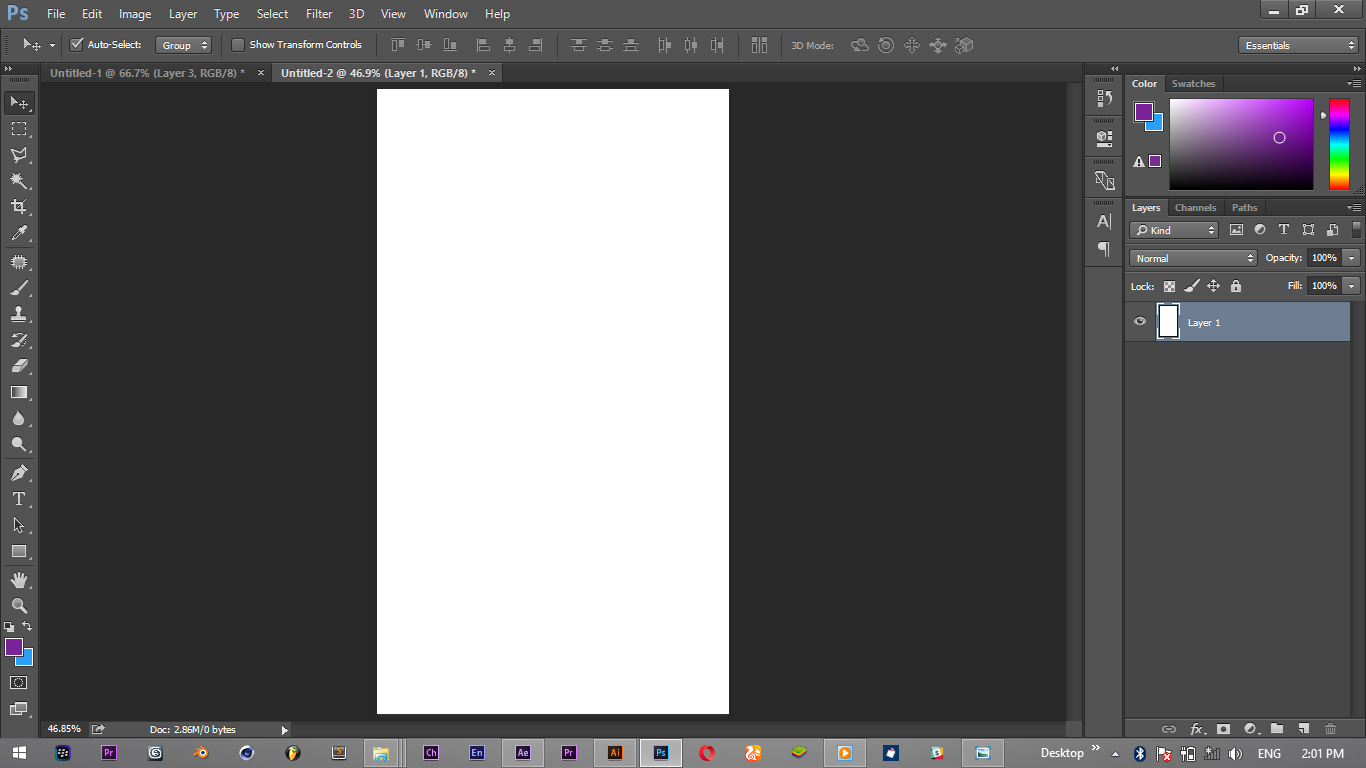Open the Filter menu

coord(319,14)
